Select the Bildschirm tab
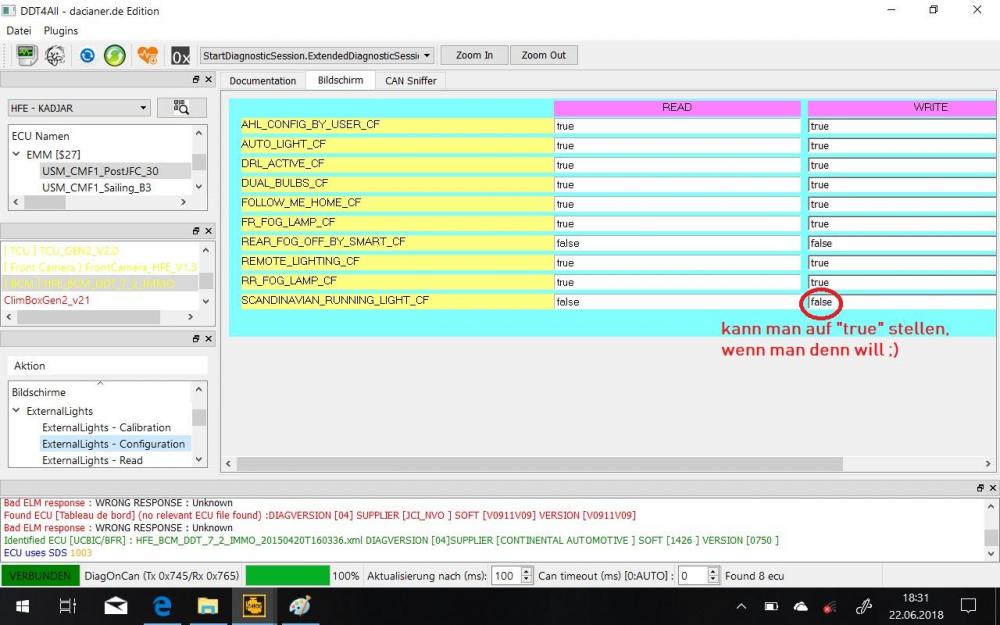The image size is (1000, 625). coord(341,80)
